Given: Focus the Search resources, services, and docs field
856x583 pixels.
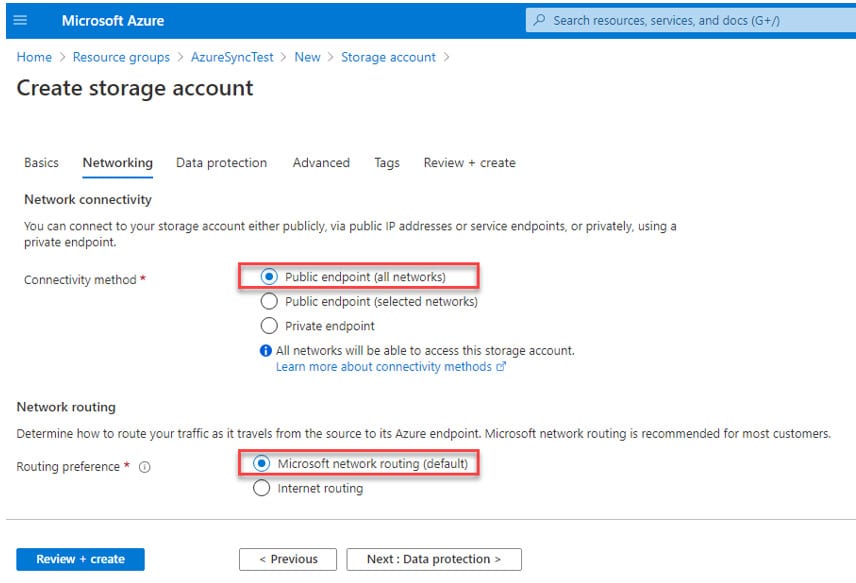Looking at the screenshot, I should click(x=691, y=20).
